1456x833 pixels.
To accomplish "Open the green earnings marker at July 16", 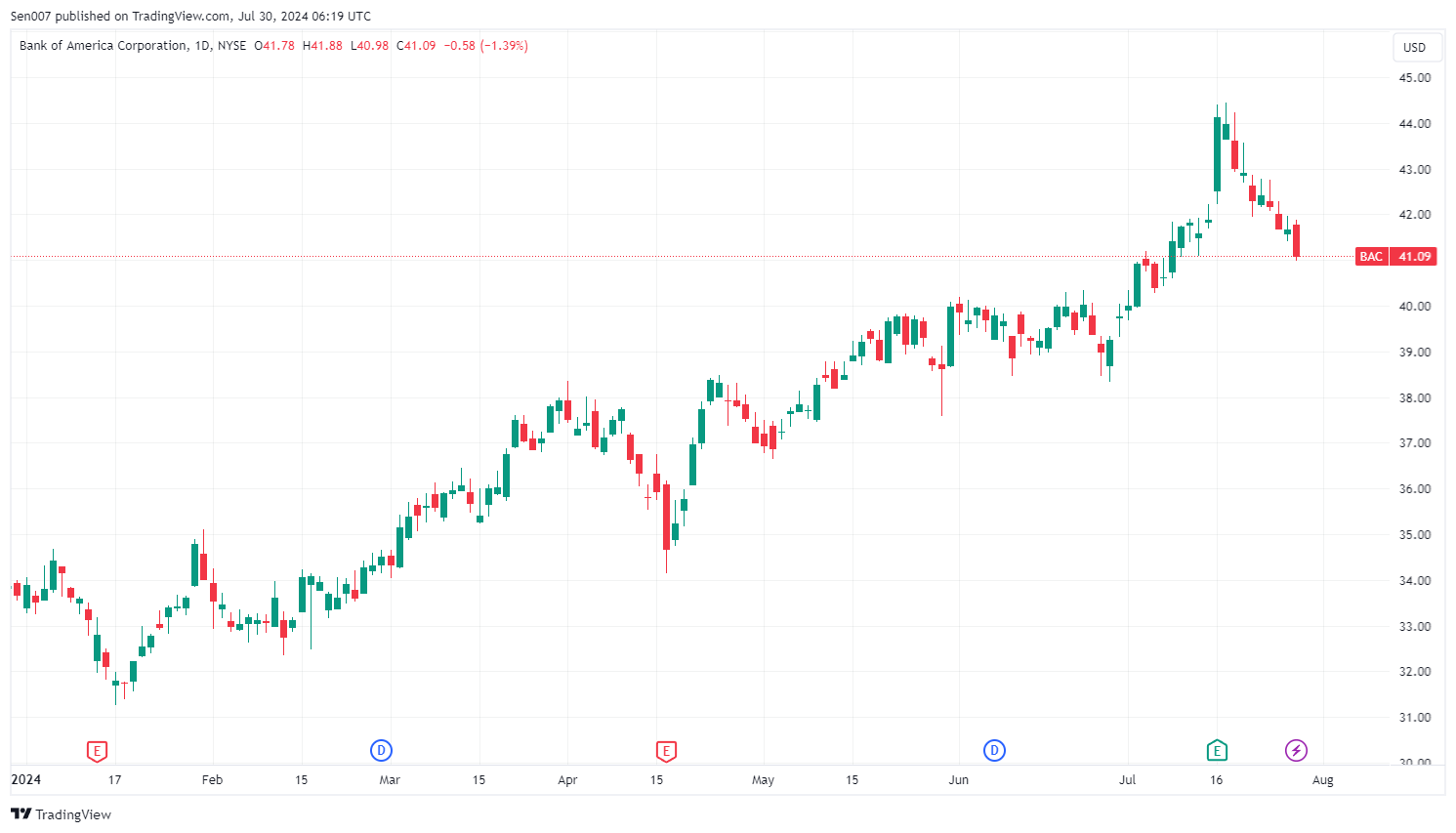I will pos(1217,751).
